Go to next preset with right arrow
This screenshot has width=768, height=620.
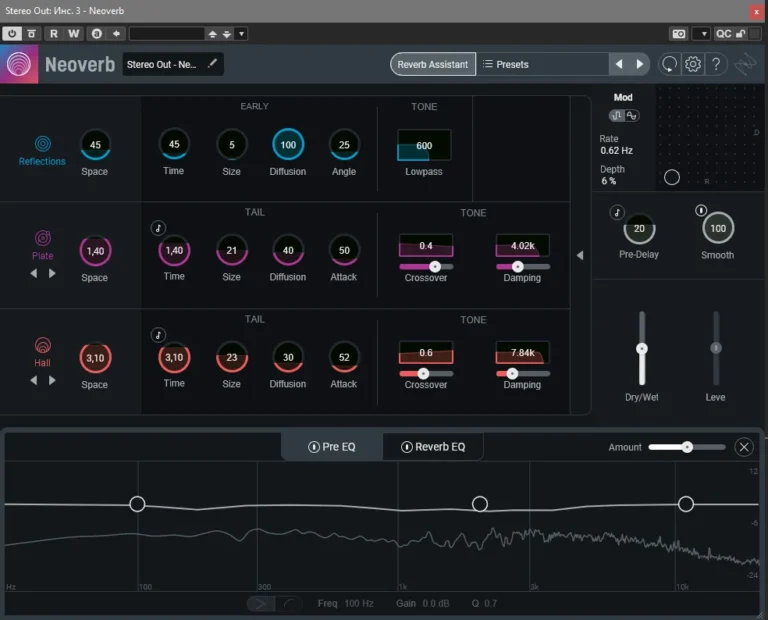[640, 64]
